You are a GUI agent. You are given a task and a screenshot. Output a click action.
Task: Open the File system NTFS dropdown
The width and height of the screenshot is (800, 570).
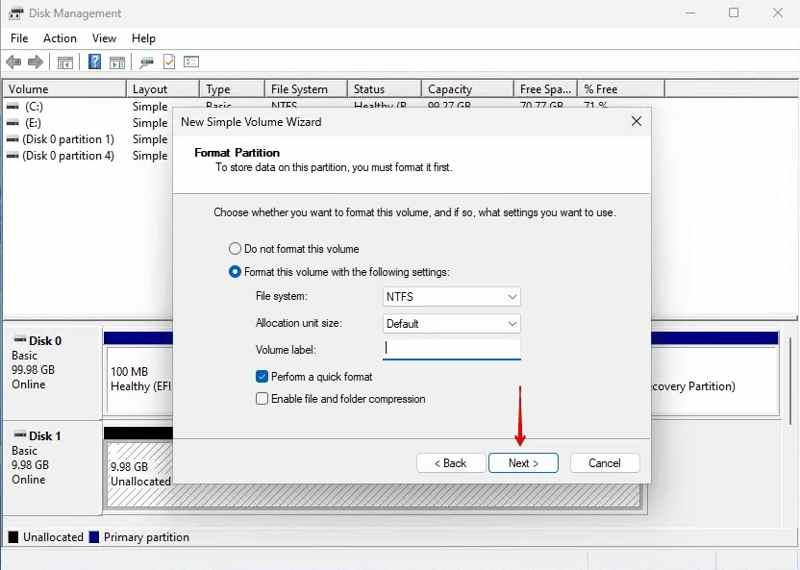coord(452,297)
